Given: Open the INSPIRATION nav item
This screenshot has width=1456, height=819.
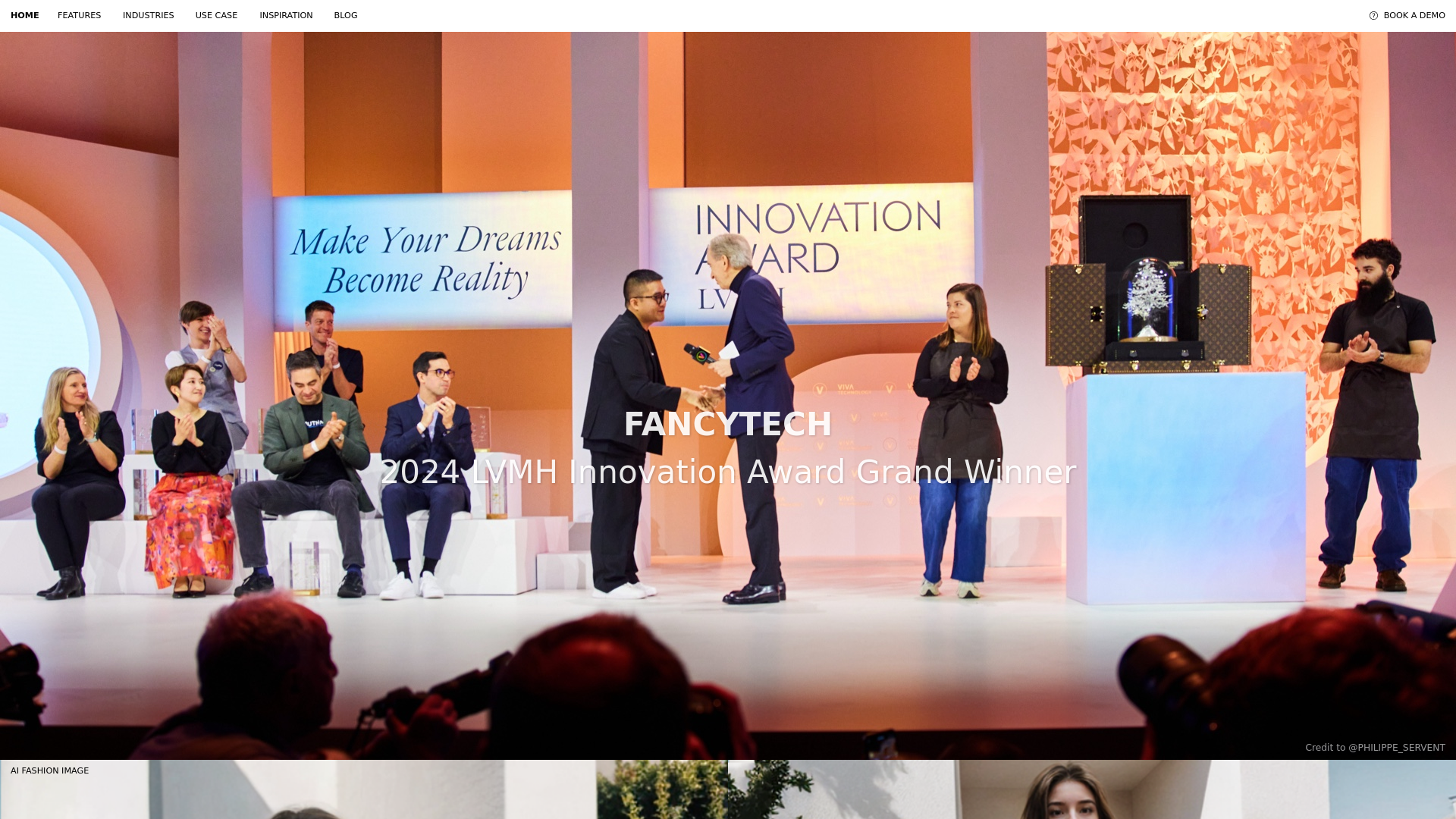Looking at the screenshot, I should pos(286,15).
